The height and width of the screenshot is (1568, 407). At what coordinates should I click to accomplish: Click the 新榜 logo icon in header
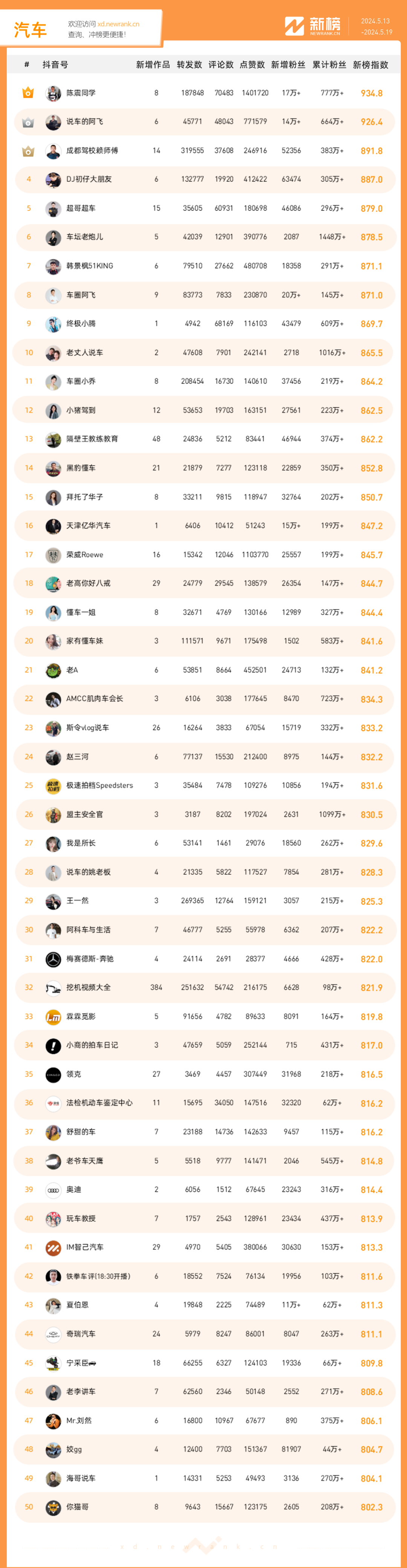pos(294,26)
